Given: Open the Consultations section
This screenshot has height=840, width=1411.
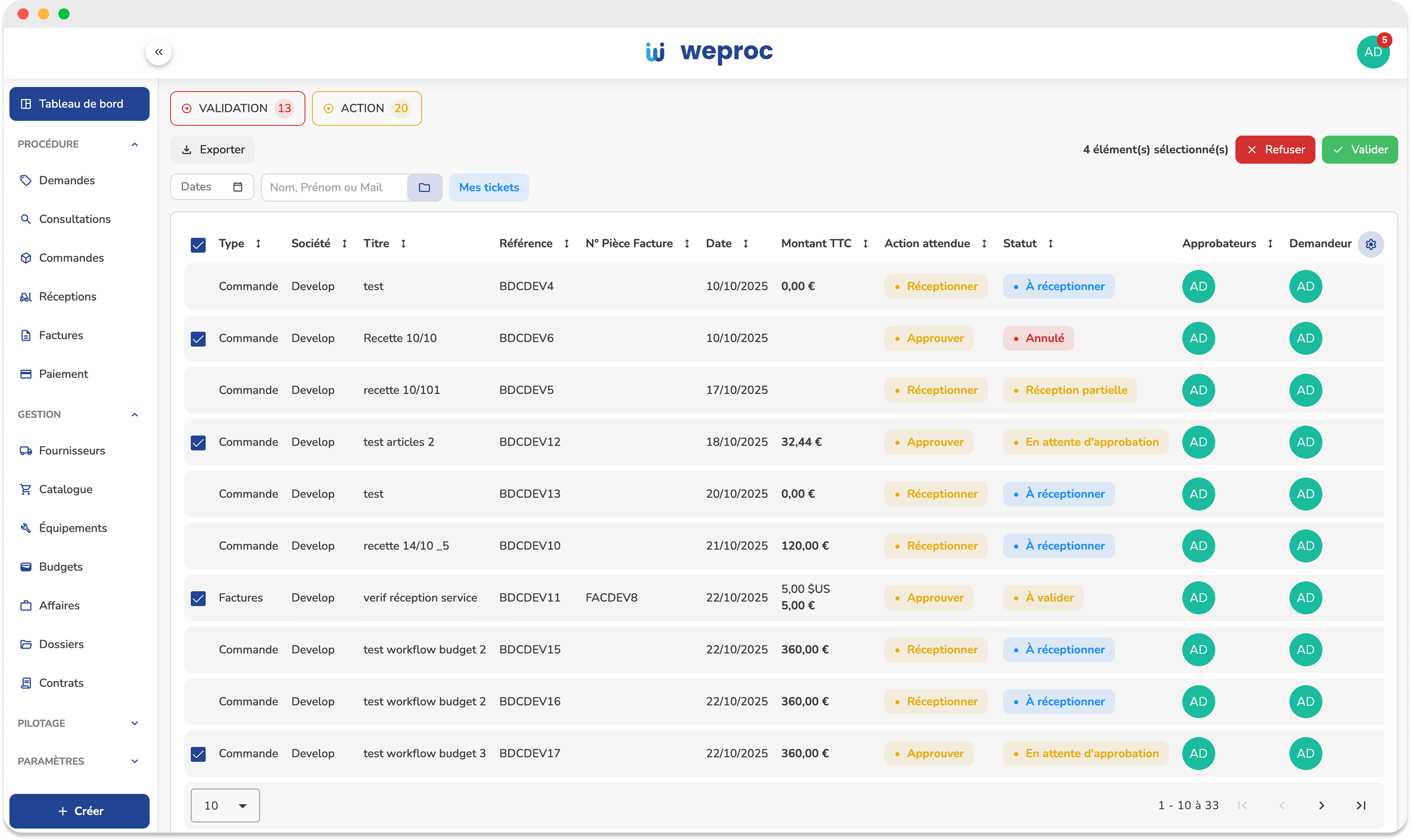Looking at the screenshot, I should tap(74, 219).
